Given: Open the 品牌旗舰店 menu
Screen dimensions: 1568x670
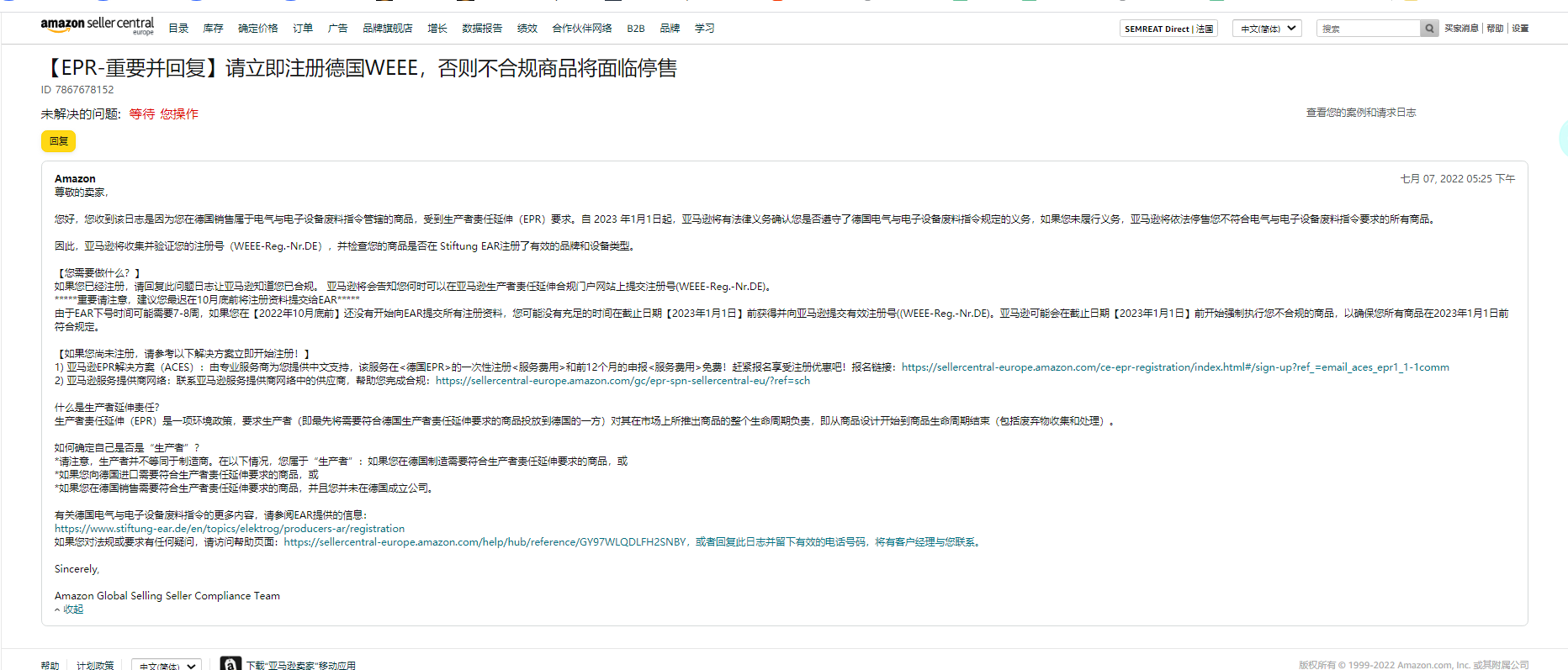Looking at the screenshot, I should [387, 29].
